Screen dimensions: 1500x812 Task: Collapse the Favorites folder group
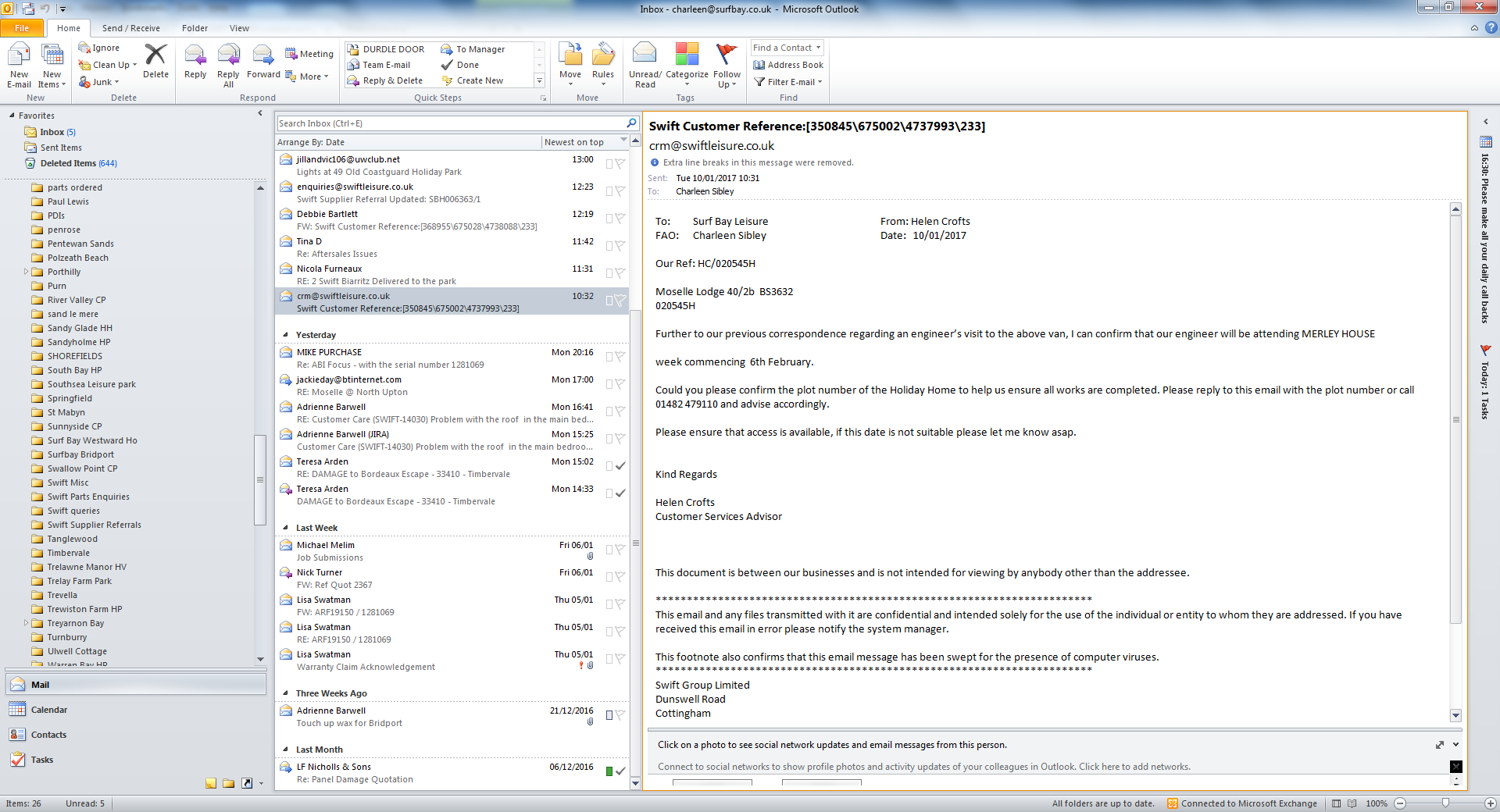point(12,116)
